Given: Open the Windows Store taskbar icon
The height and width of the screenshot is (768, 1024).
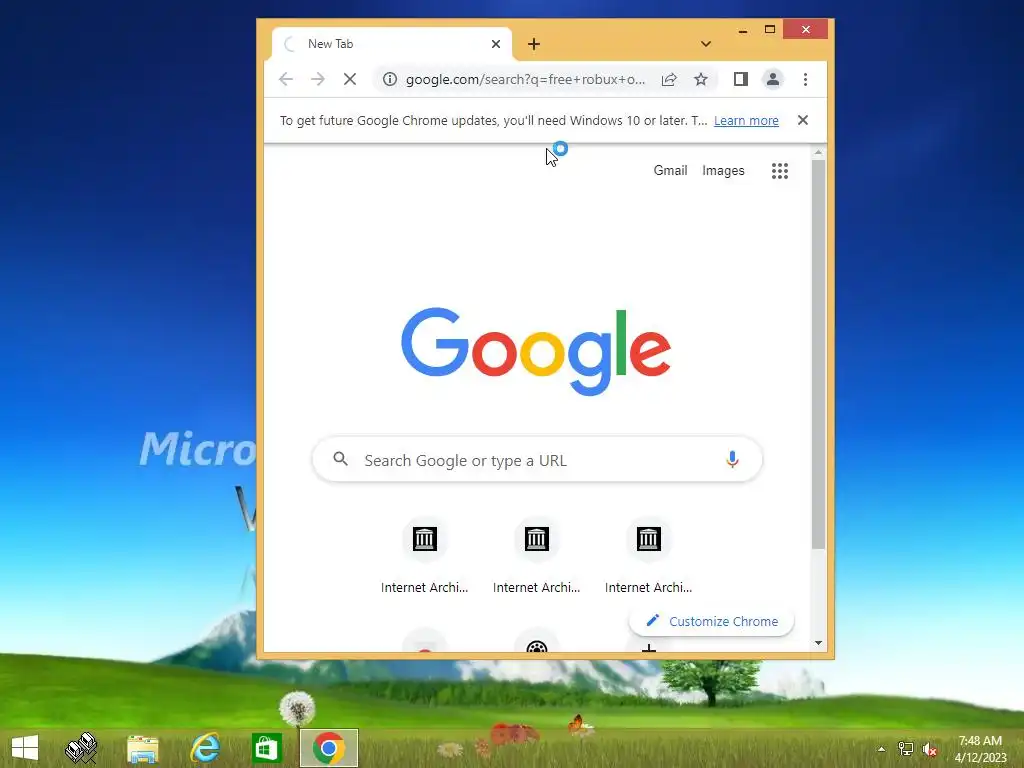Looking at the screenshot, I should [266, 748].
